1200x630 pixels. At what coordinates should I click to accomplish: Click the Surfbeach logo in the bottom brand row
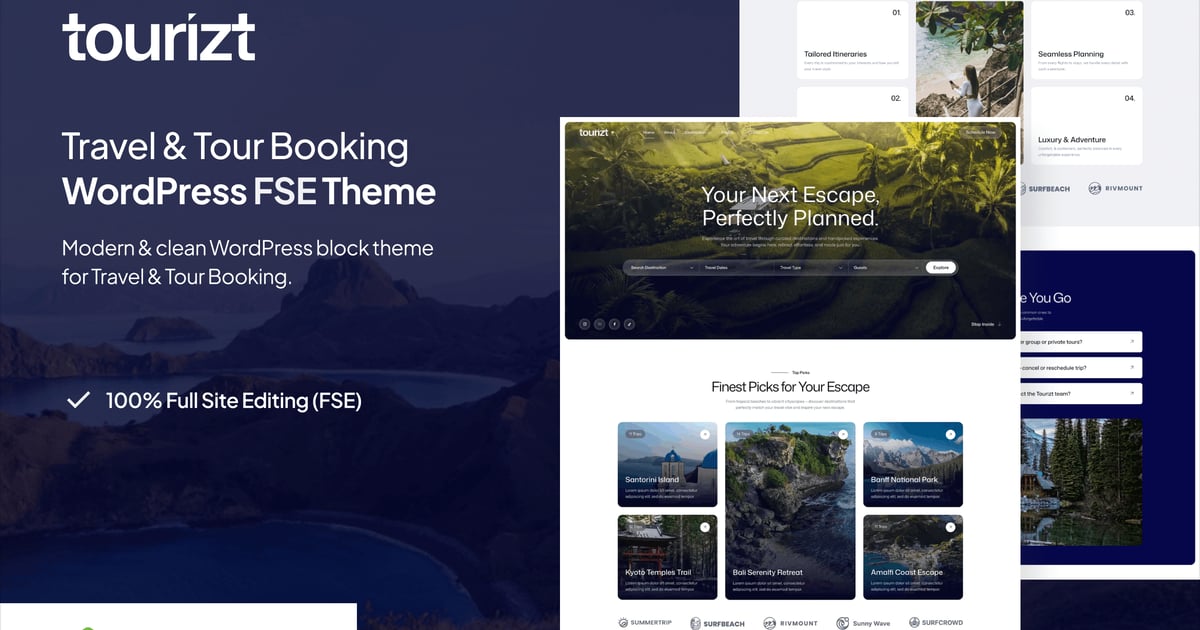[x=720, y=623]
